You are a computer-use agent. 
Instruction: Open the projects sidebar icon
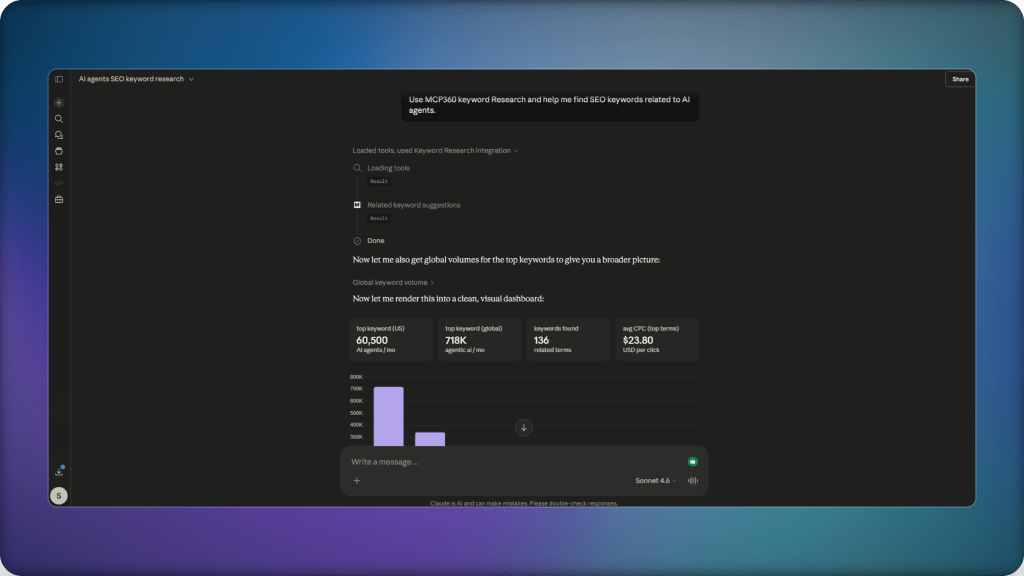[x=59, y=151]
